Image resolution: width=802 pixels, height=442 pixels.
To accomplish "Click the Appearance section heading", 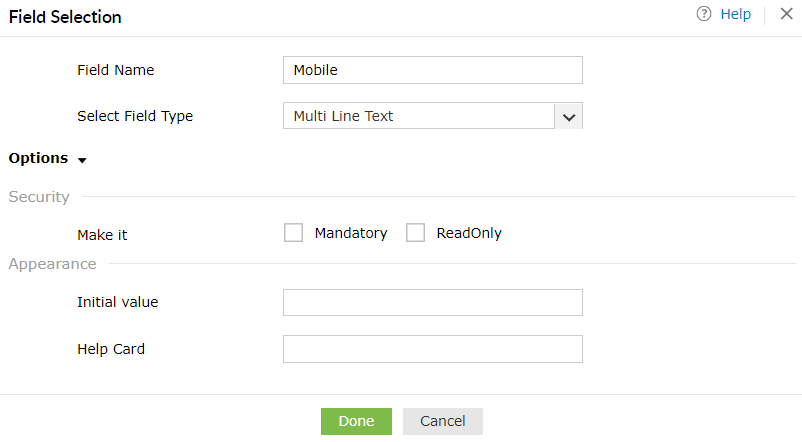I will (x=52, y=264).
